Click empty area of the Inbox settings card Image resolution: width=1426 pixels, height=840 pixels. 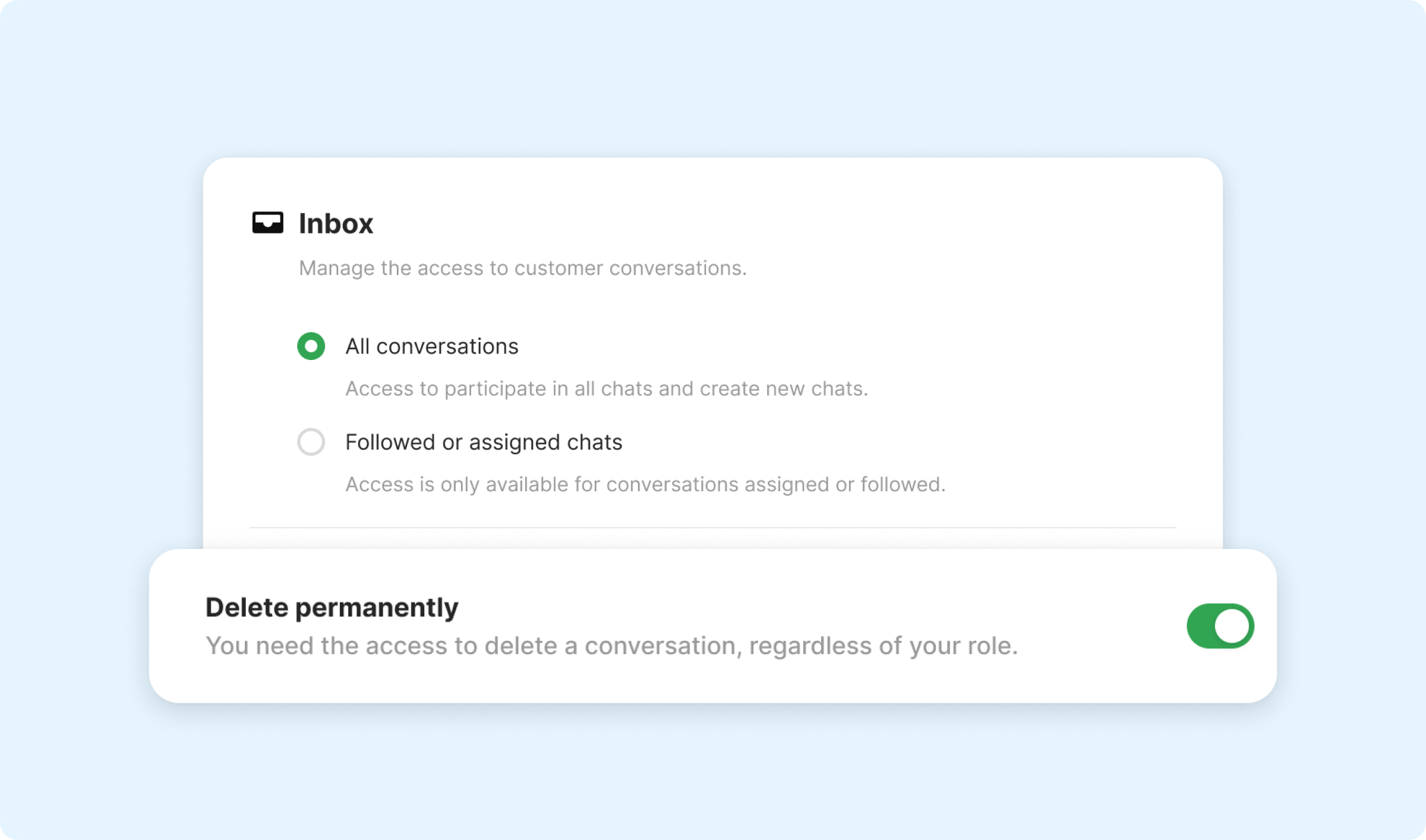point(1010,297)
